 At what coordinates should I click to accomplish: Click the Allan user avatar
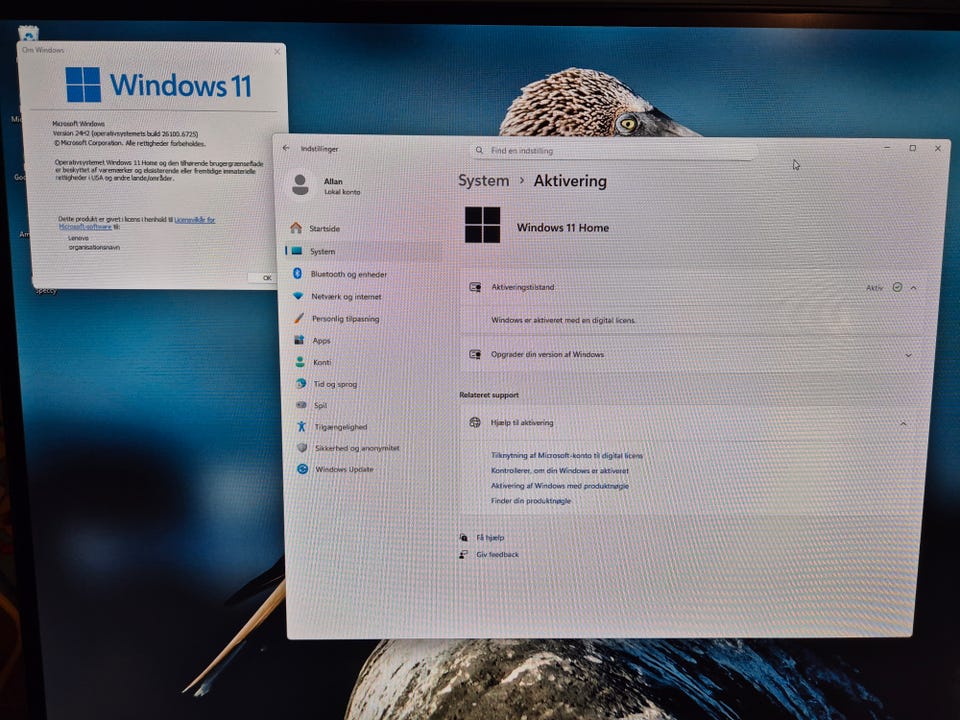[300, 184]
